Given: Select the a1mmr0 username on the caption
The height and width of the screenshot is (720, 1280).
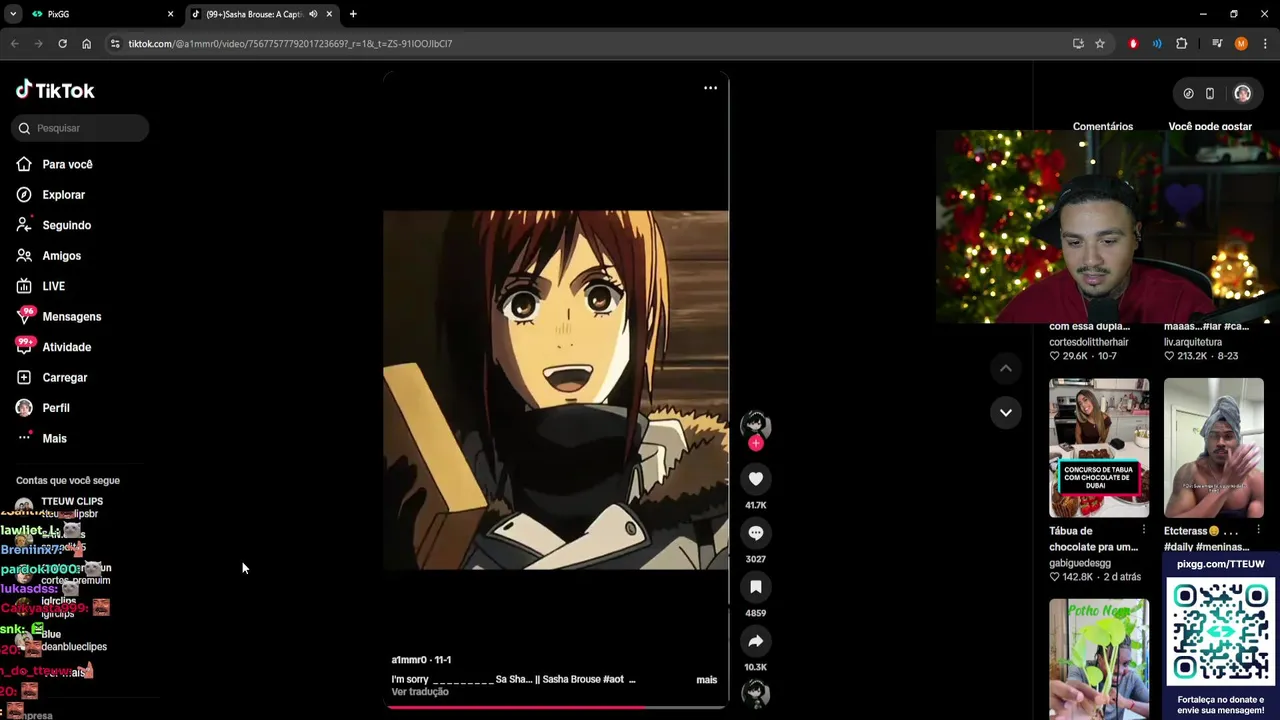Looking at the screenshot, I should pyautogui.click(x=409, y=660).
